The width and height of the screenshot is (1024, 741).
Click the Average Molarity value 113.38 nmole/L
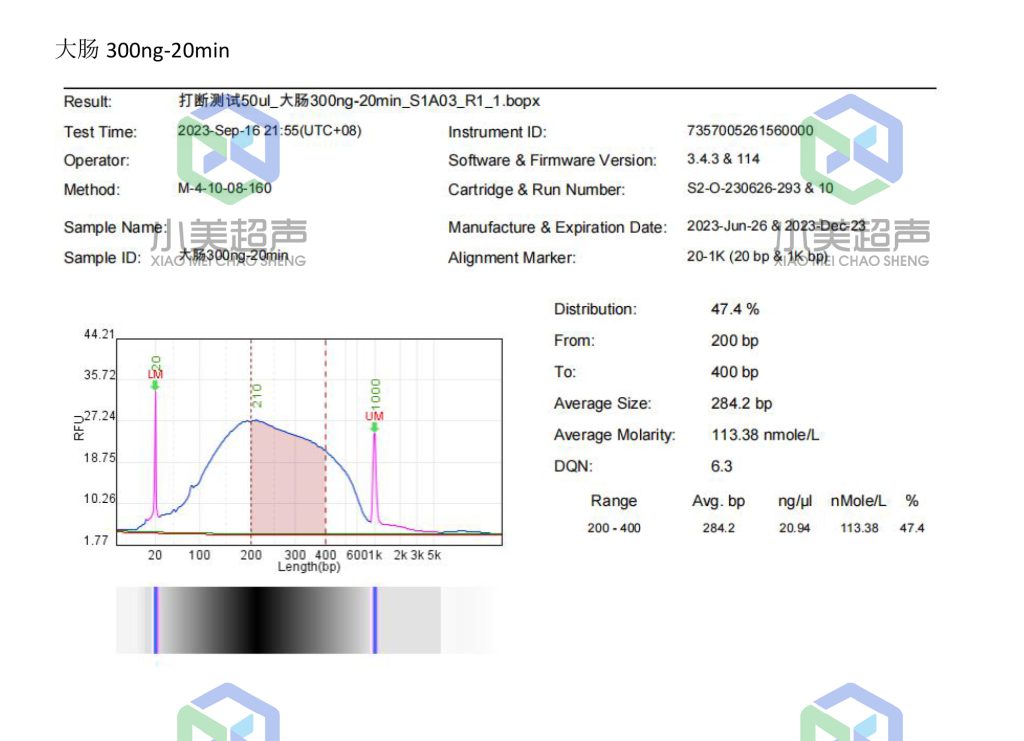click(x=765, y=435)
